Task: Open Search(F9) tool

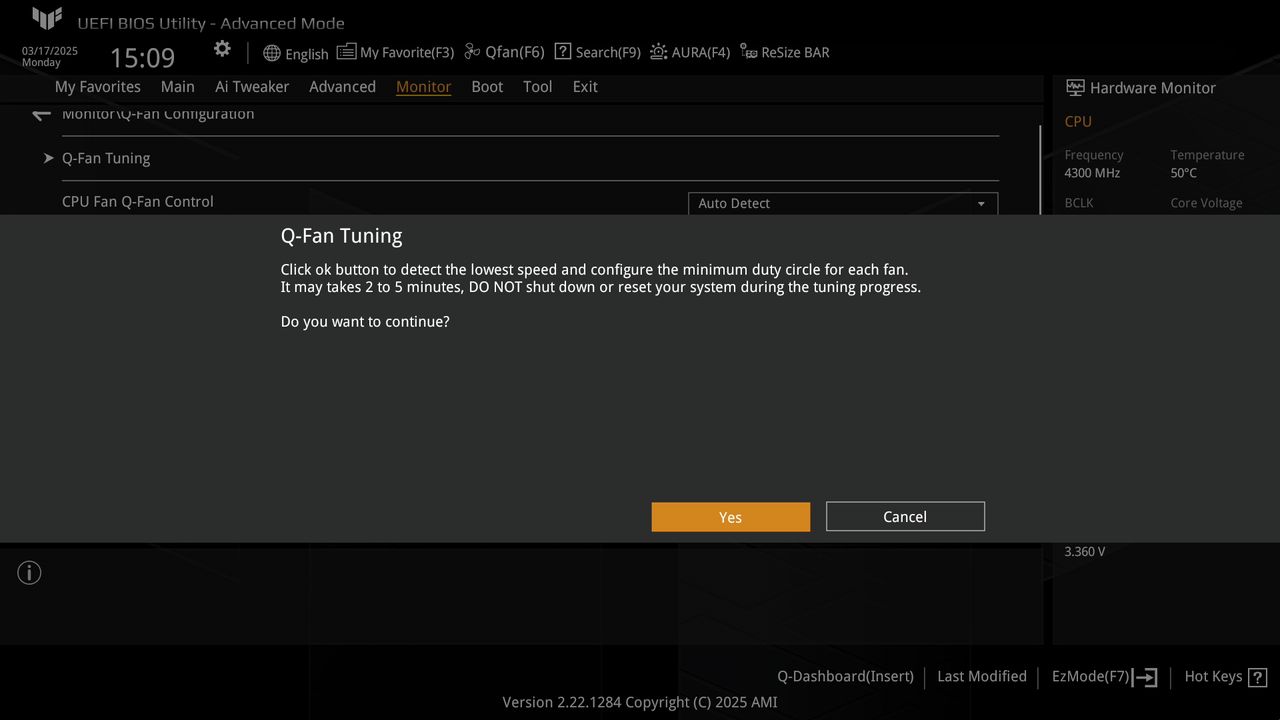Action: [x=597, y=52]
